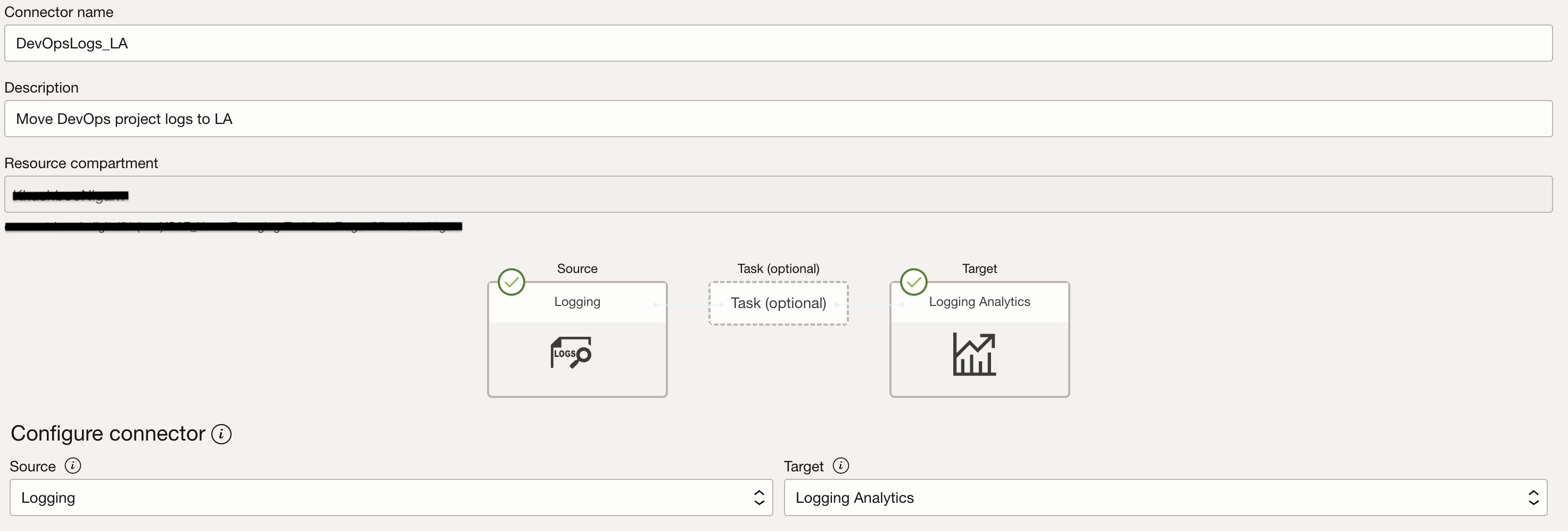Click the Source heading above the diagram
Viewport: 1568px width, 531px height.
(x=577, y=268)
